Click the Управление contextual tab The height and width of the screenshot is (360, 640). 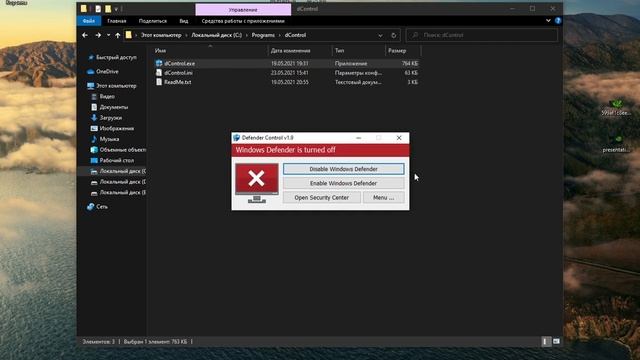[x=243, y=9]
